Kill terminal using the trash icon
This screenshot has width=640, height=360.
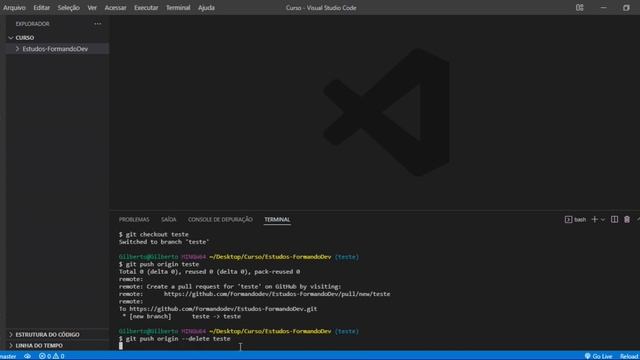(627, 220)
